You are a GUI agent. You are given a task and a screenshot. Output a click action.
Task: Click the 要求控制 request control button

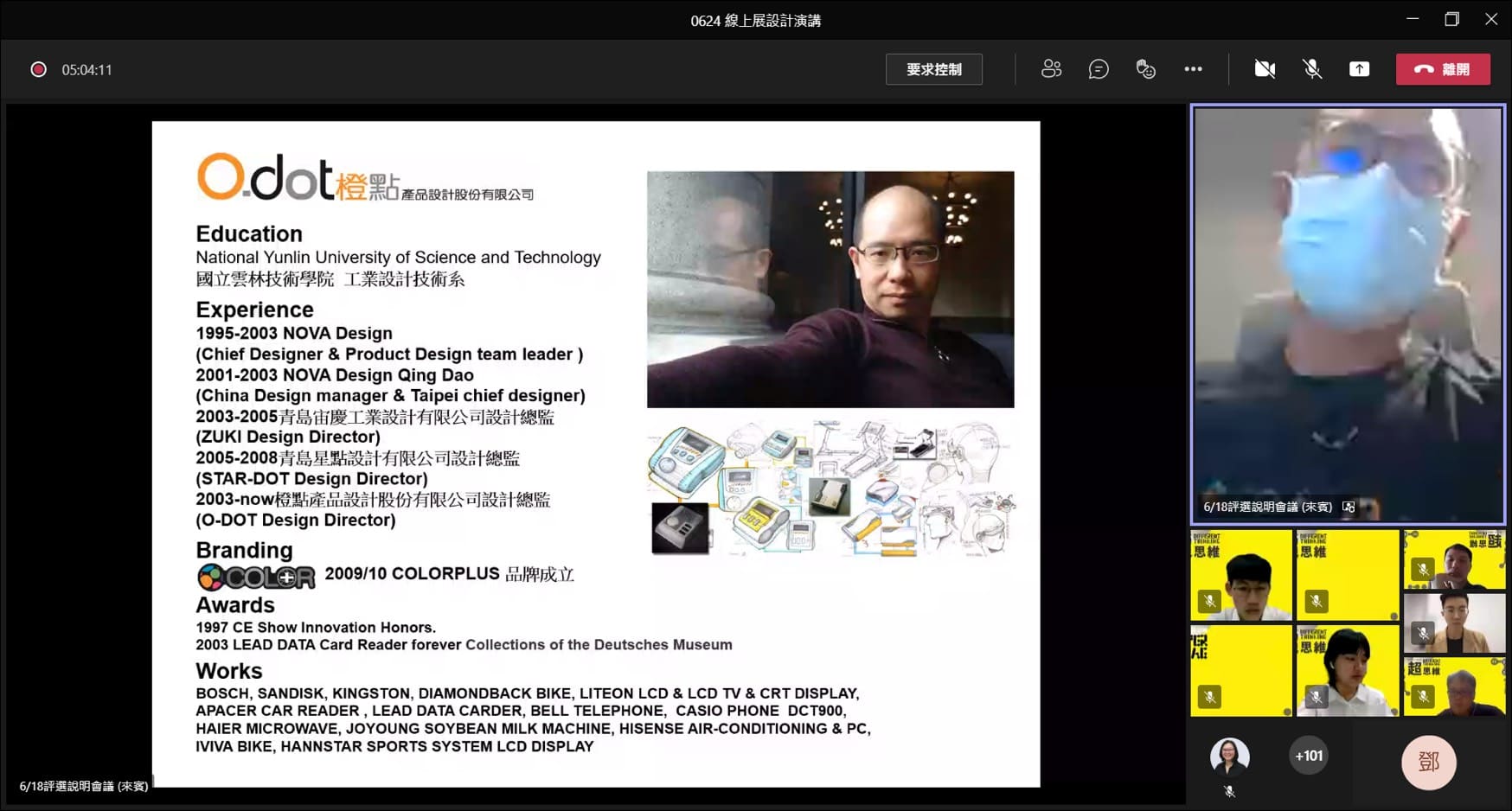933,69
